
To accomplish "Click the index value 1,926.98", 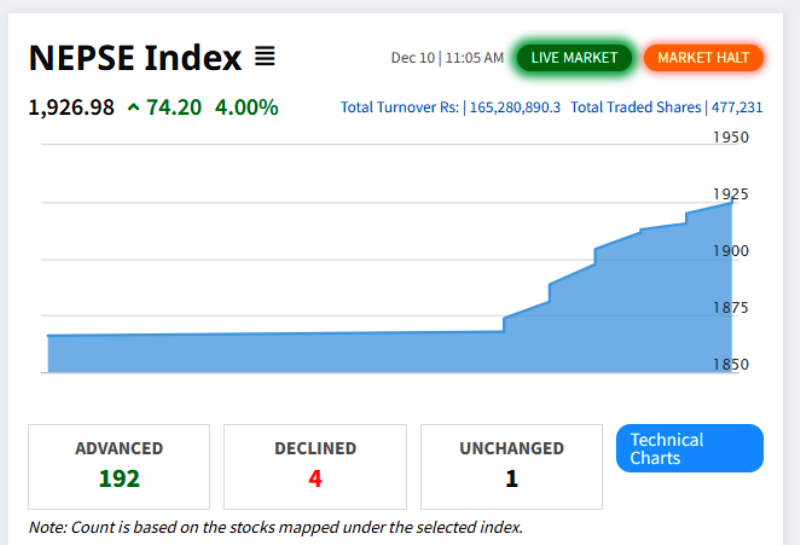I will 71,108.
